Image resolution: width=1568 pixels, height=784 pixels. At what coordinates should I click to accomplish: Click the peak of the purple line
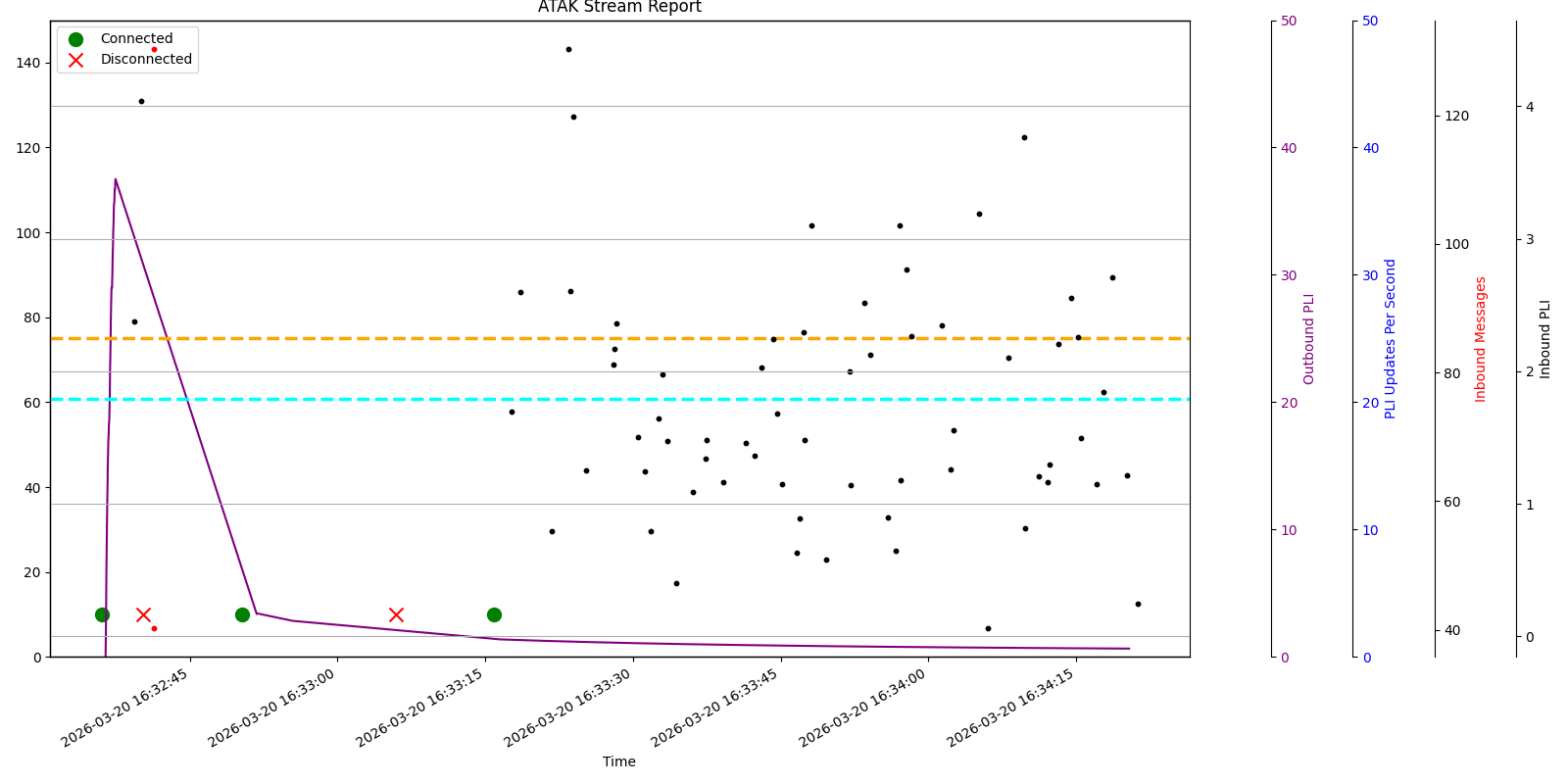[x=116, y=179]
